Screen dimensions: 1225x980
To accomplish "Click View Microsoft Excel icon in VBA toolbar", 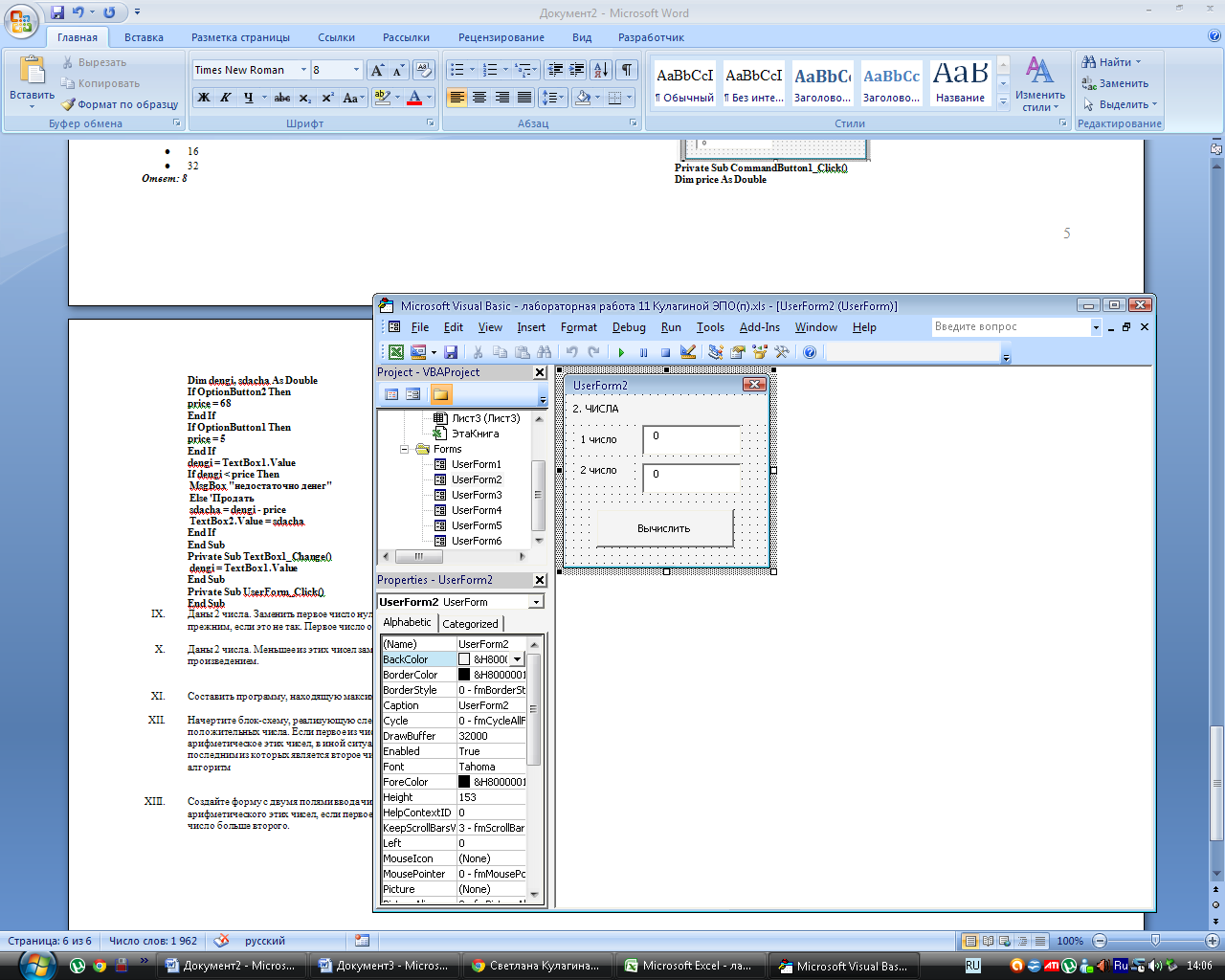I will [x=395, y=352].
